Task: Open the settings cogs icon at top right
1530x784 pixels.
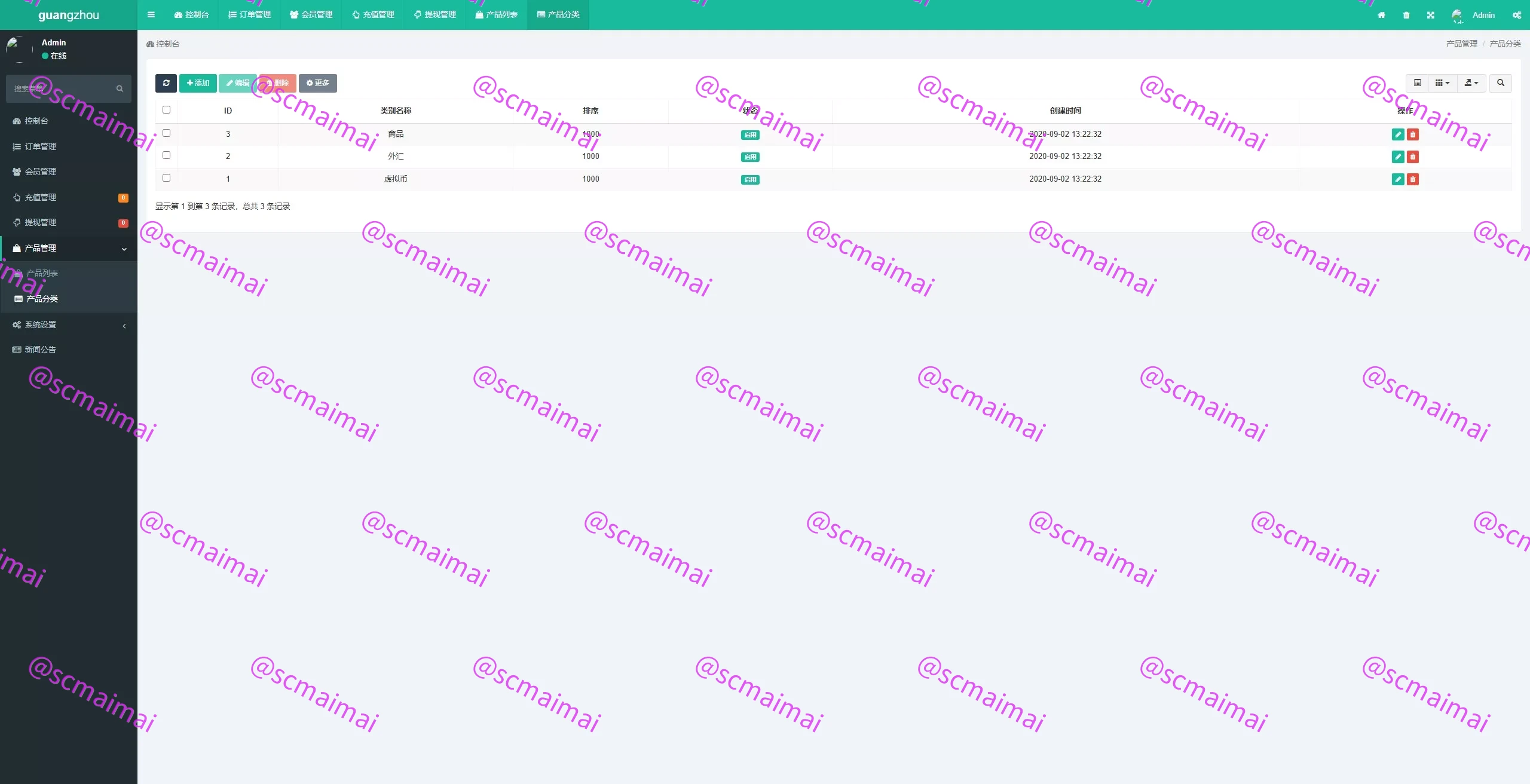Action: [1517, 15]
